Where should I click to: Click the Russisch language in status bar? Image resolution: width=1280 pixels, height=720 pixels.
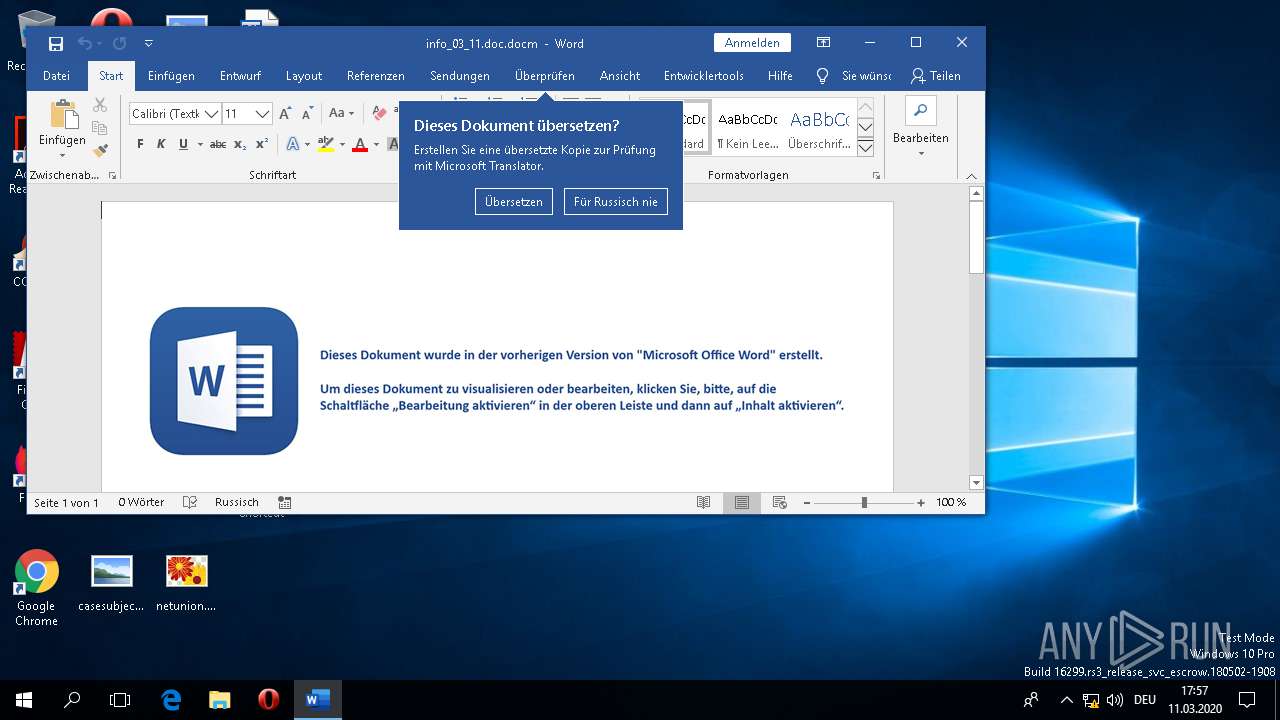237,502
